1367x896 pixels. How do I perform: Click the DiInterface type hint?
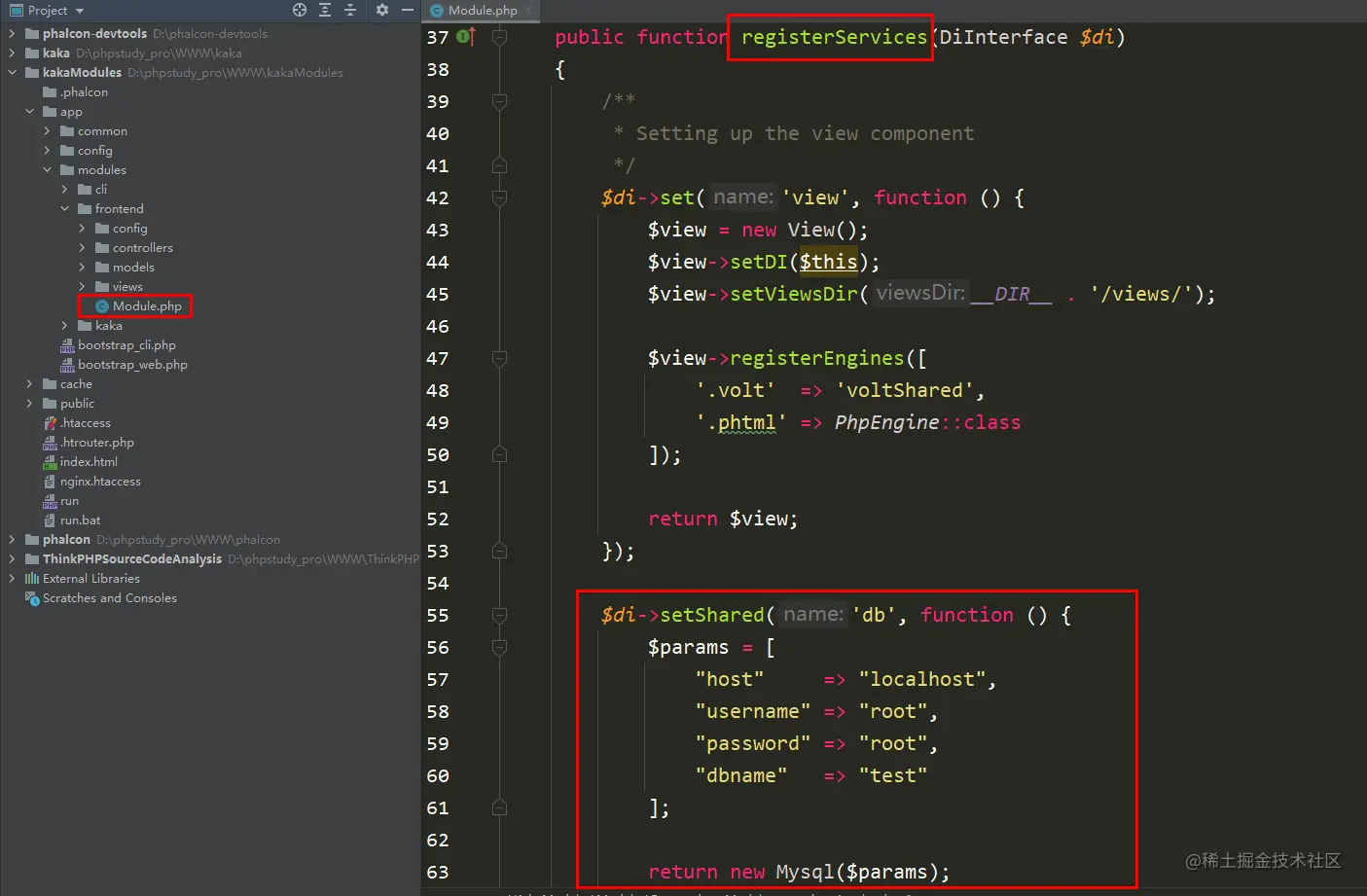[1003, 37]
